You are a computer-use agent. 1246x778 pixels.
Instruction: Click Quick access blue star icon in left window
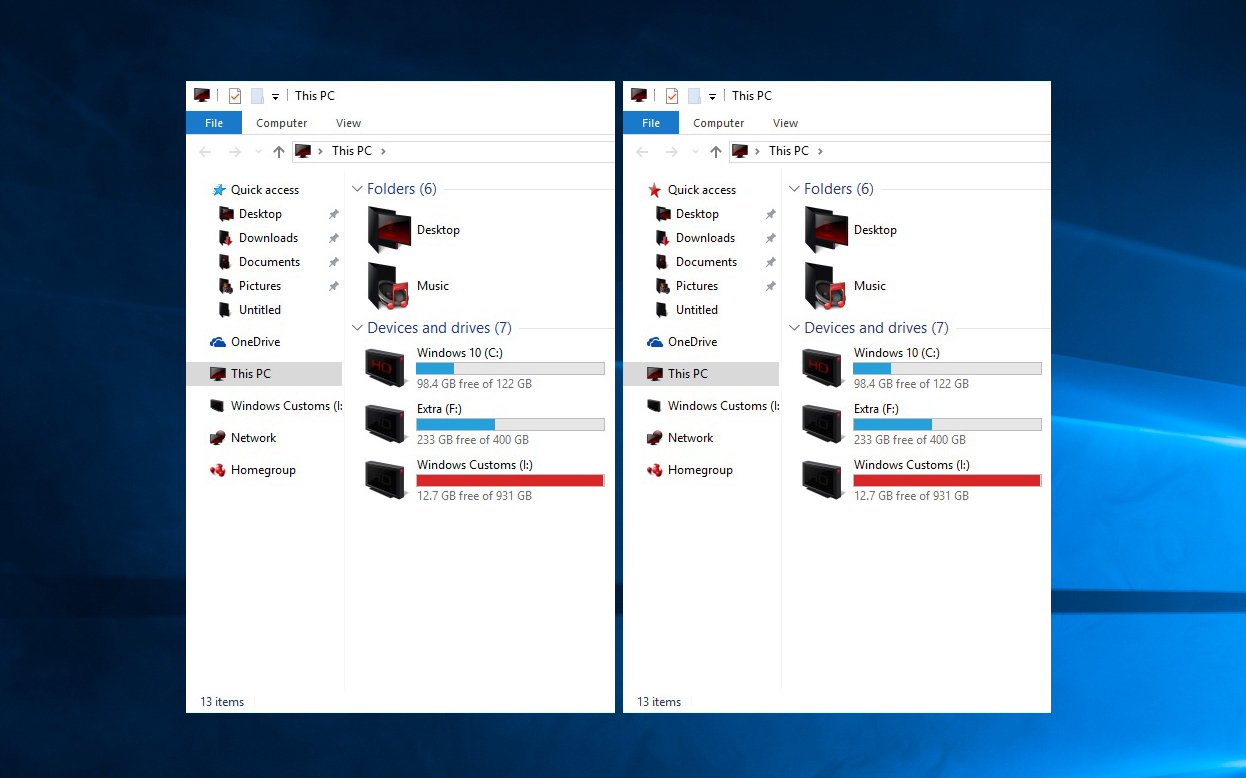click(219, 190)
